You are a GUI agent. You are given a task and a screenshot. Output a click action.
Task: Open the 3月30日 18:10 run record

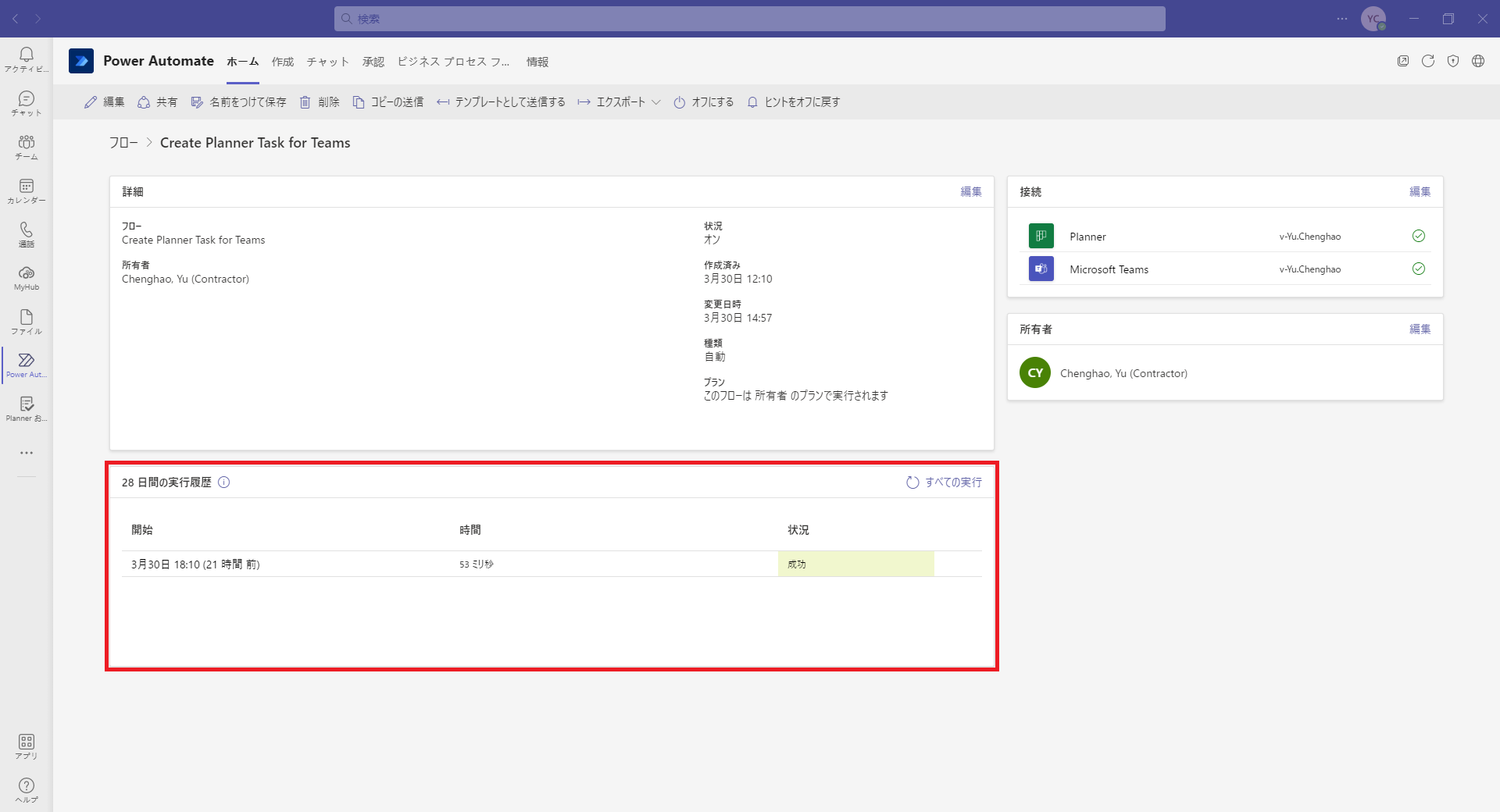coord(195,564)
